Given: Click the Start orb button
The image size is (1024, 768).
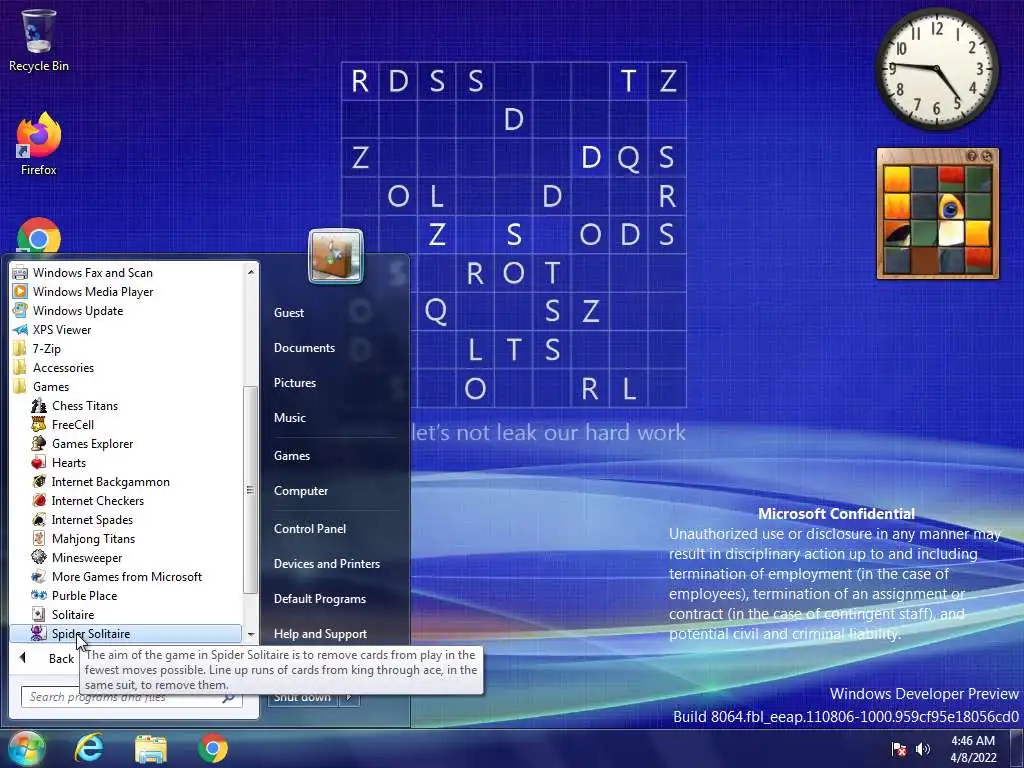Looking at the screenshot, I should click(x=25, y=748).
